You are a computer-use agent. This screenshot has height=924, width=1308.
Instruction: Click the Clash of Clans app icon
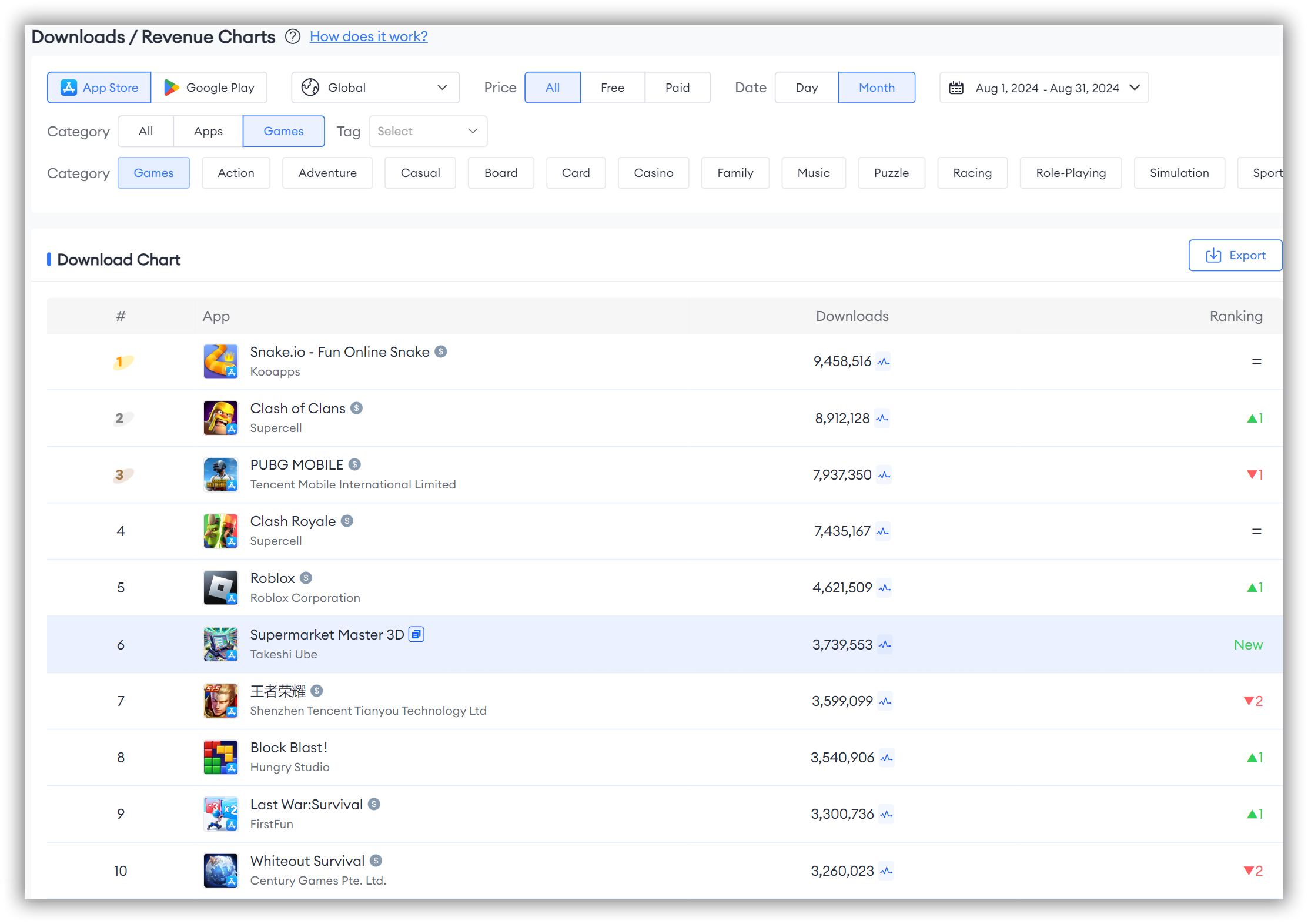pyautogui.click(x=221, y=418)
